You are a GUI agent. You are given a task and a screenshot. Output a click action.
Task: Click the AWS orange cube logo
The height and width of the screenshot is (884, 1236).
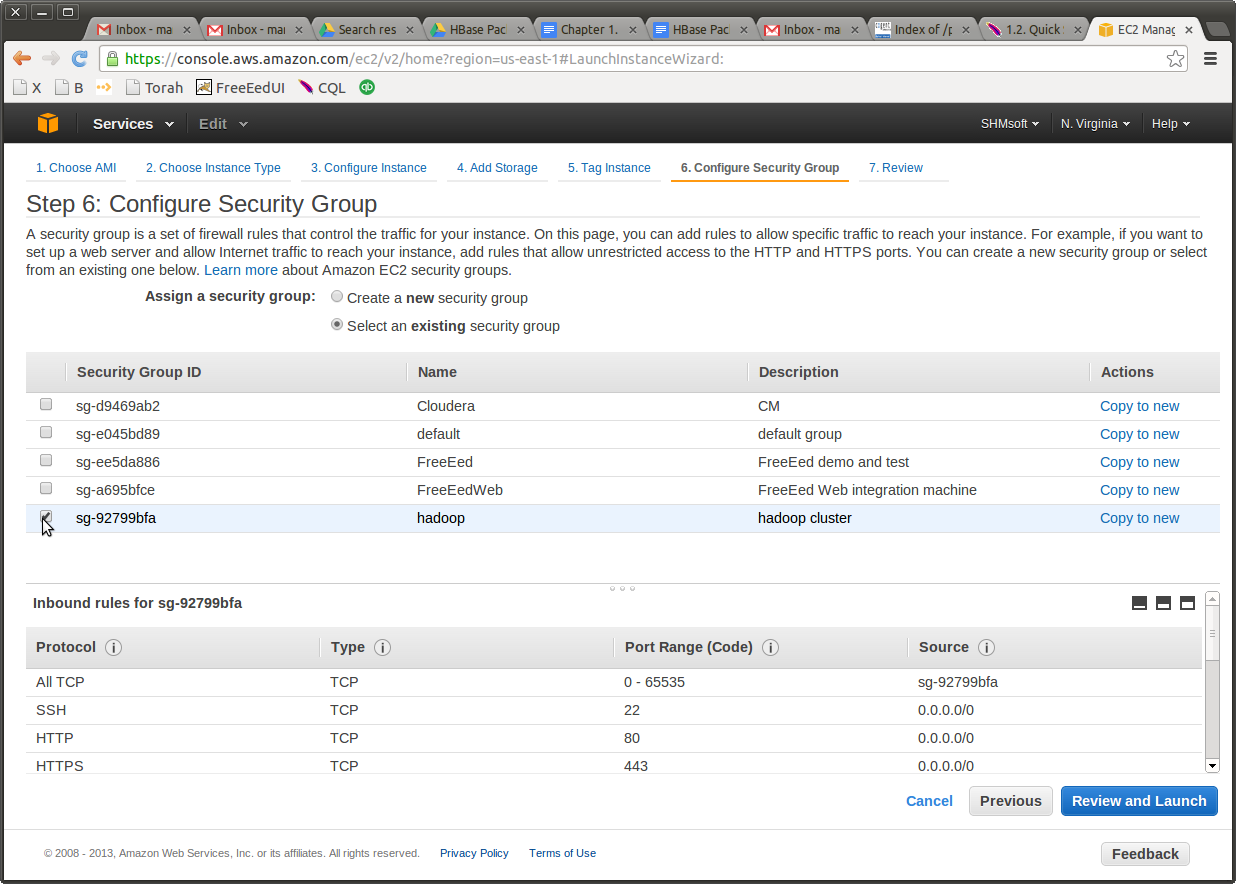[x=48, y=124]
